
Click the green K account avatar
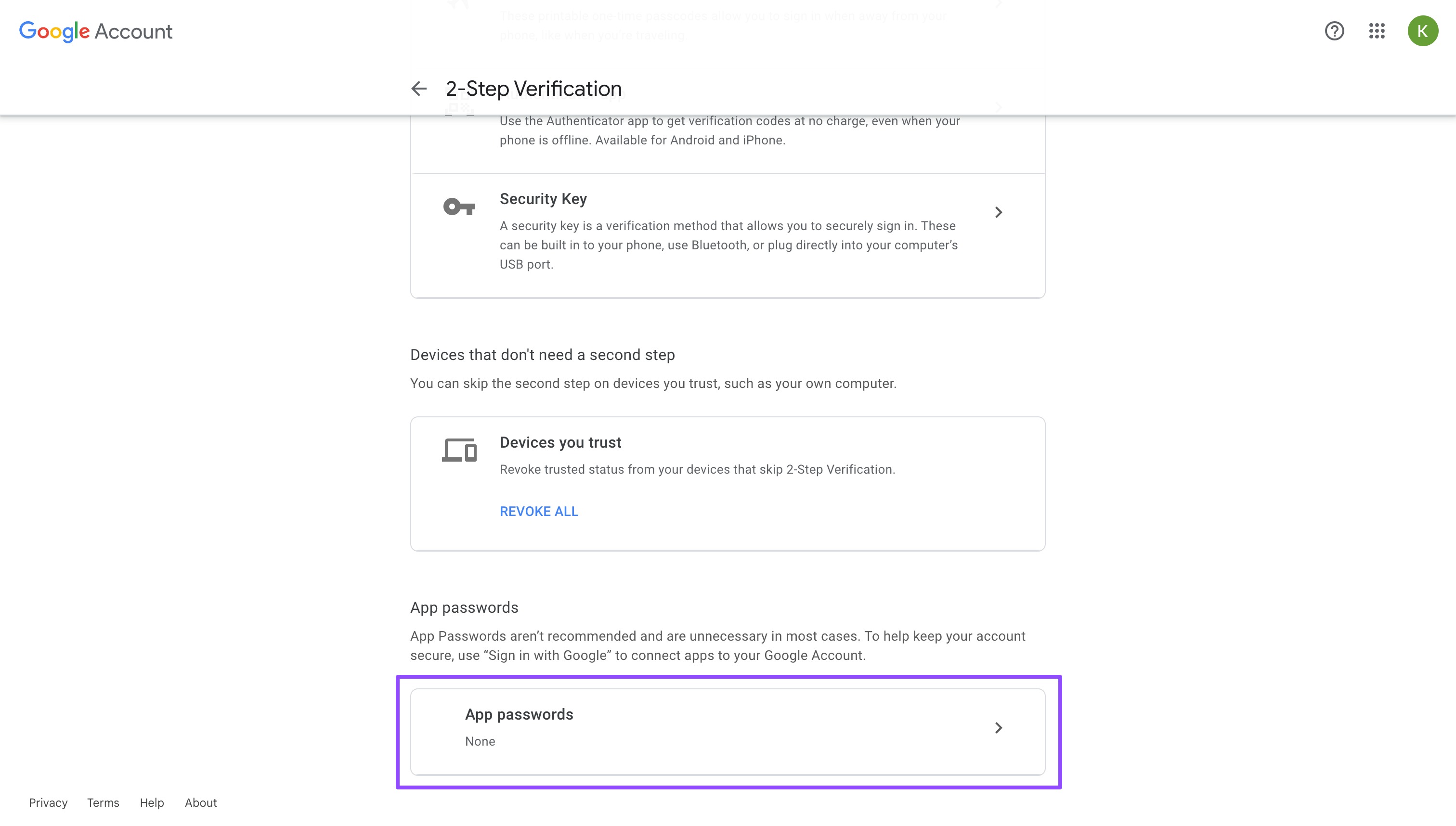(1422, 31)
